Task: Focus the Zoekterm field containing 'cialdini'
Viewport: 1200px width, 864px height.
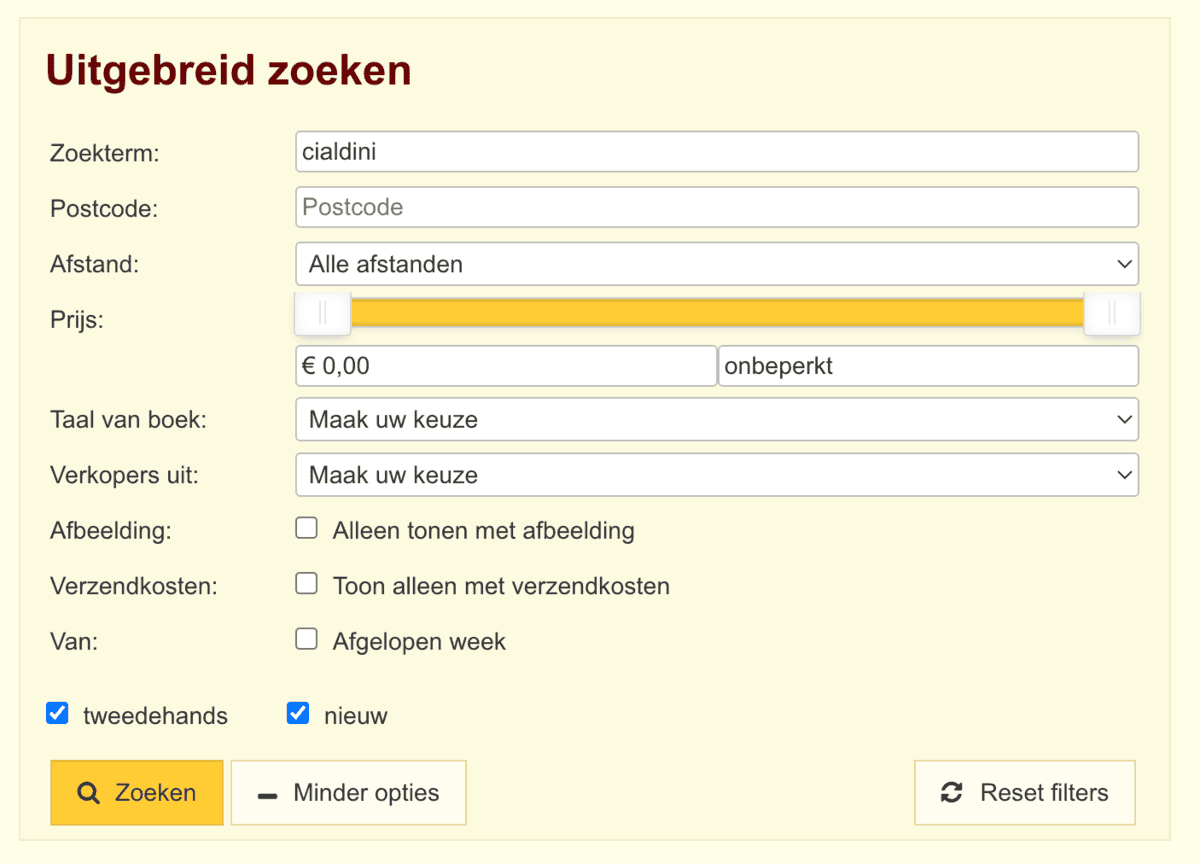Action: [x=717, y=152]
